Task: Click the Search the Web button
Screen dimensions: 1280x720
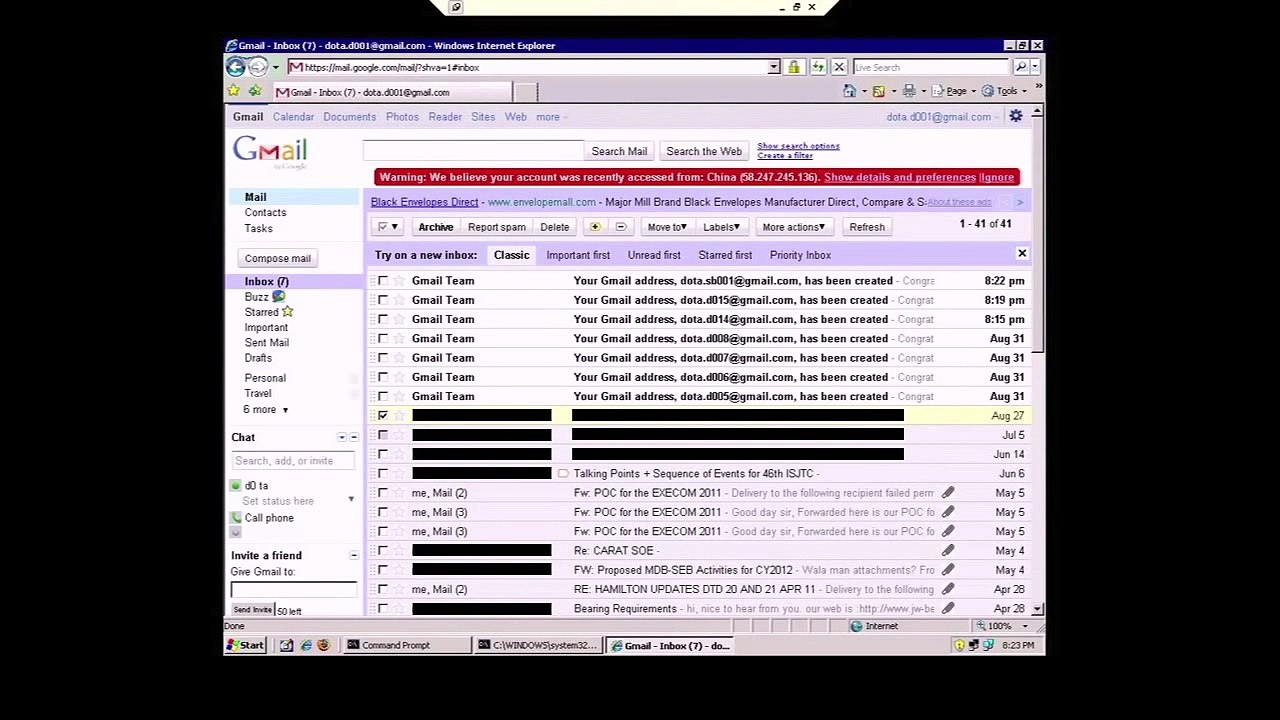Action: (704, 151)
